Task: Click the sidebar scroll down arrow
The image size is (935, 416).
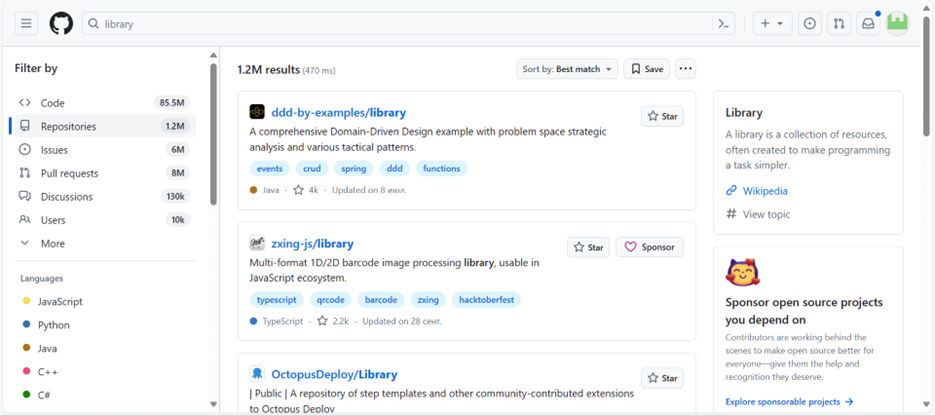Action: pyautogui.click(x=213, y=403)
